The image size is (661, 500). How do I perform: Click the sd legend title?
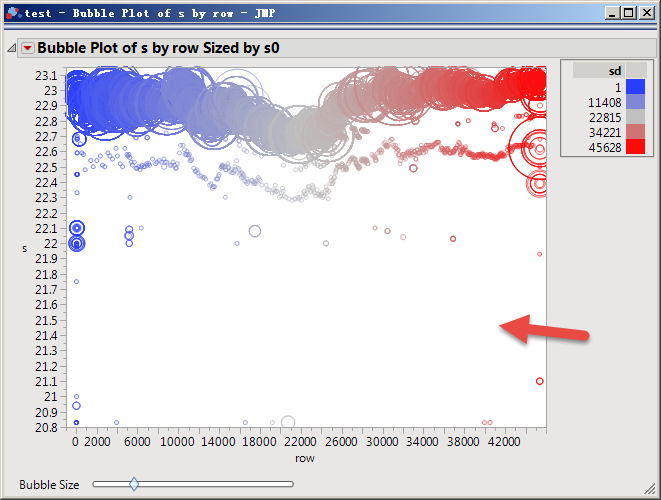[615, 71]
